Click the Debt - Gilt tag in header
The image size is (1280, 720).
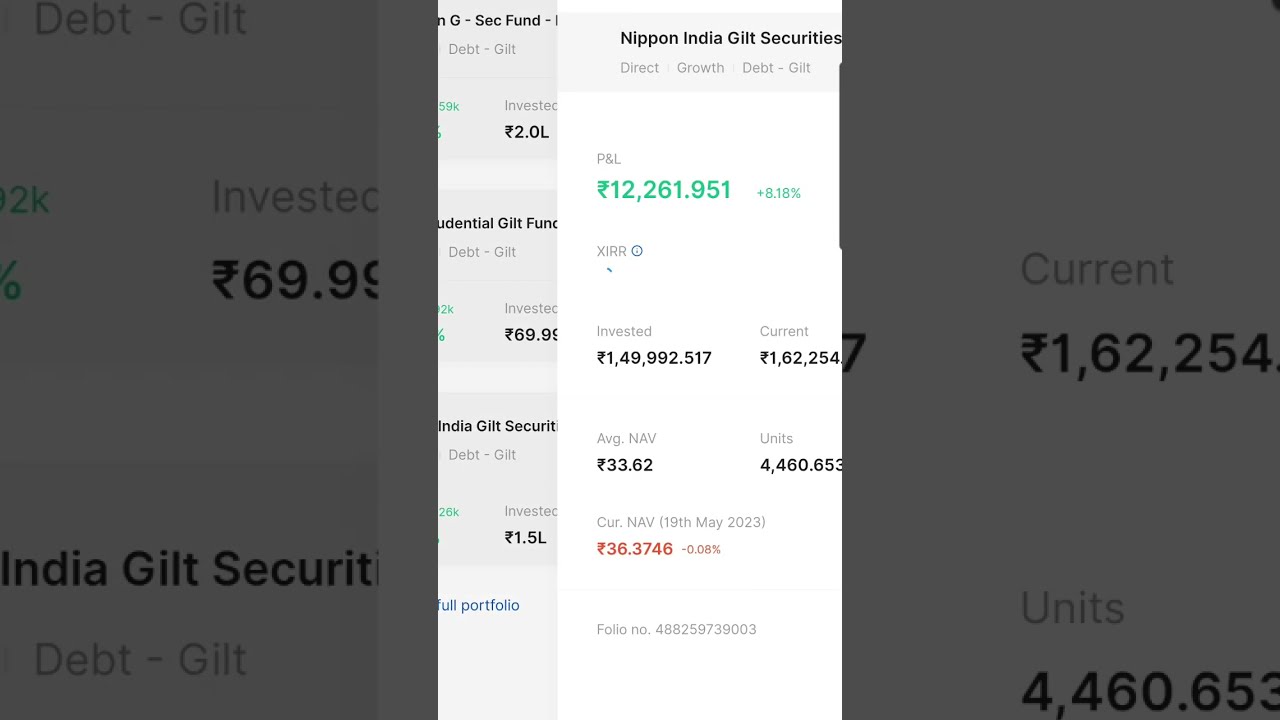[x=776, y=68]
